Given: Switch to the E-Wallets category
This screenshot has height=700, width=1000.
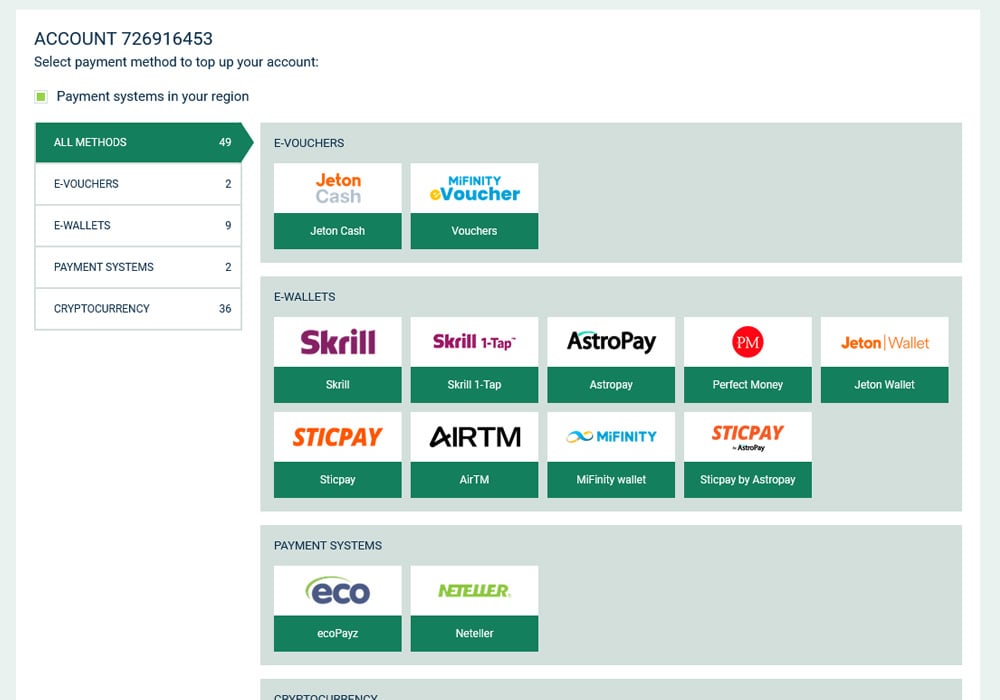Looking at the screenshot, I should click(x=138, y=225).
